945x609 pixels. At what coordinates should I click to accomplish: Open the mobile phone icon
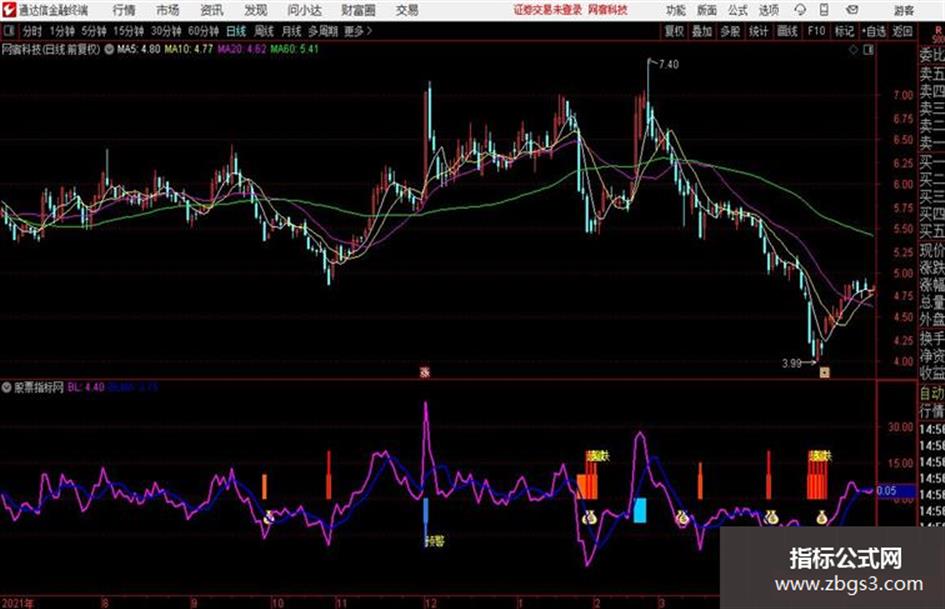pyautogui.click(x=824, y=10)
